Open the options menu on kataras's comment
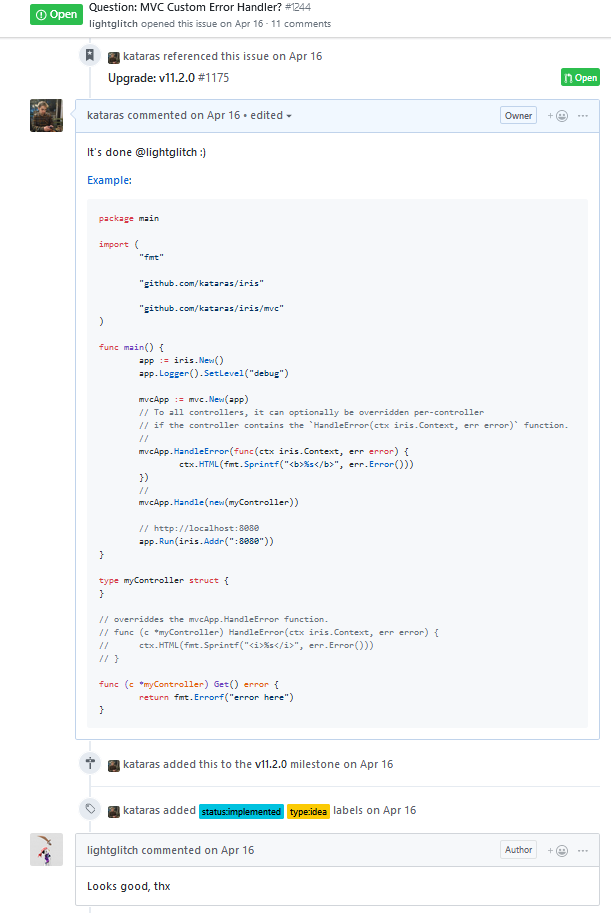The height and width of the screenshot is (913, 611). click(x=584, y=116)
